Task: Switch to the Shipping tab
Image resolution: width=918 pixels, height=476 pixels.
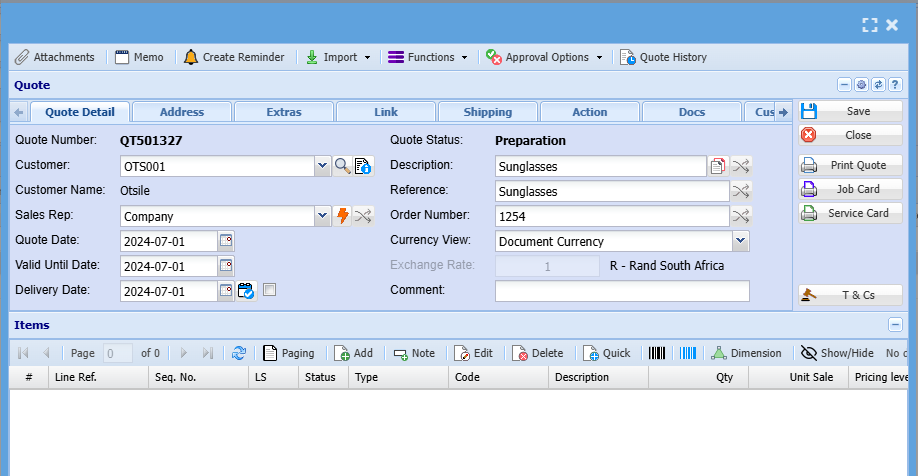Action: (x=488, y=112)
